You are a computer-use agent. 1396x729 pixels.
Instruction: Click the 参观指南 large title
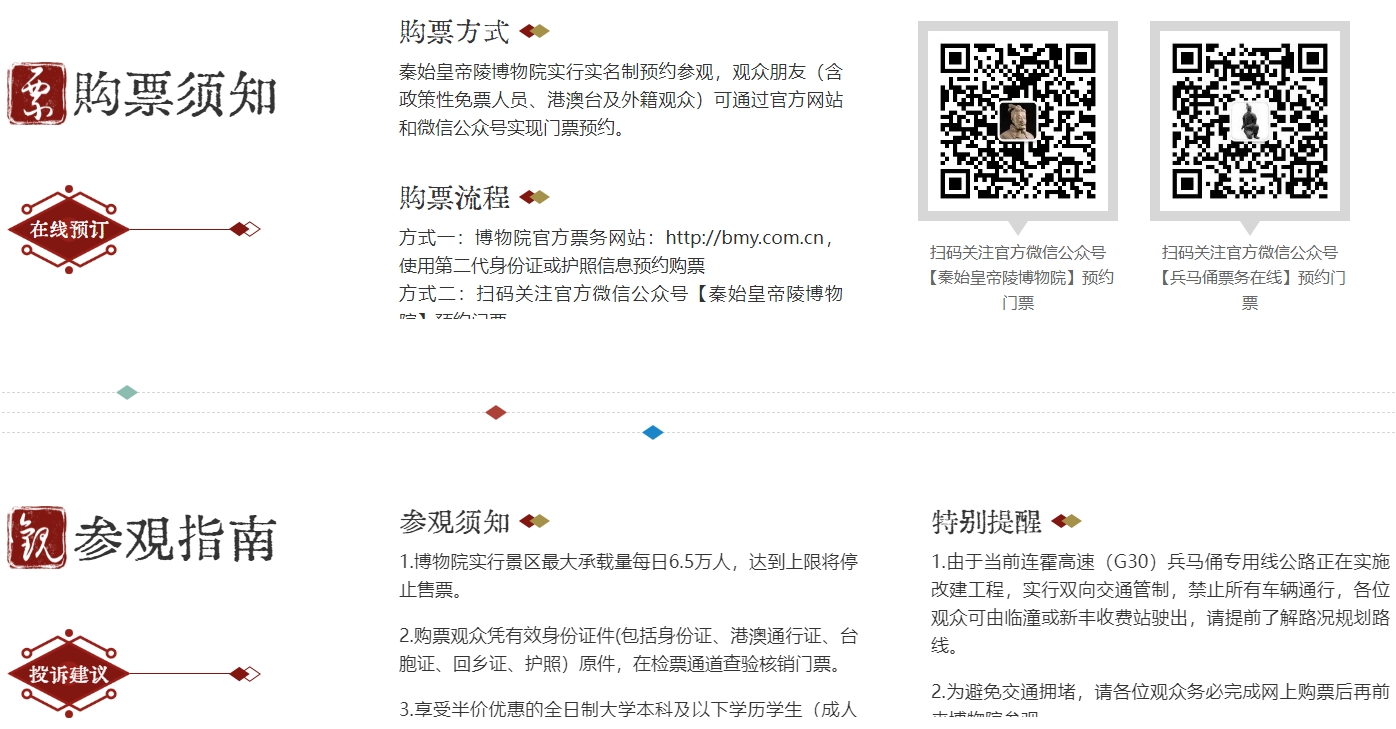175,539
